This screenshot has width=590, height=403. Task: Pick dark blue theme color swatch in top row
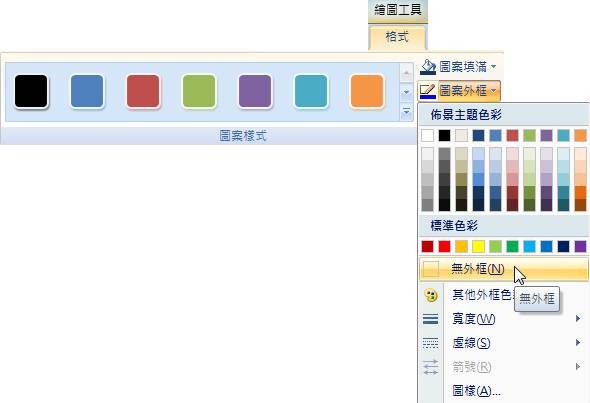click(478, 135)
